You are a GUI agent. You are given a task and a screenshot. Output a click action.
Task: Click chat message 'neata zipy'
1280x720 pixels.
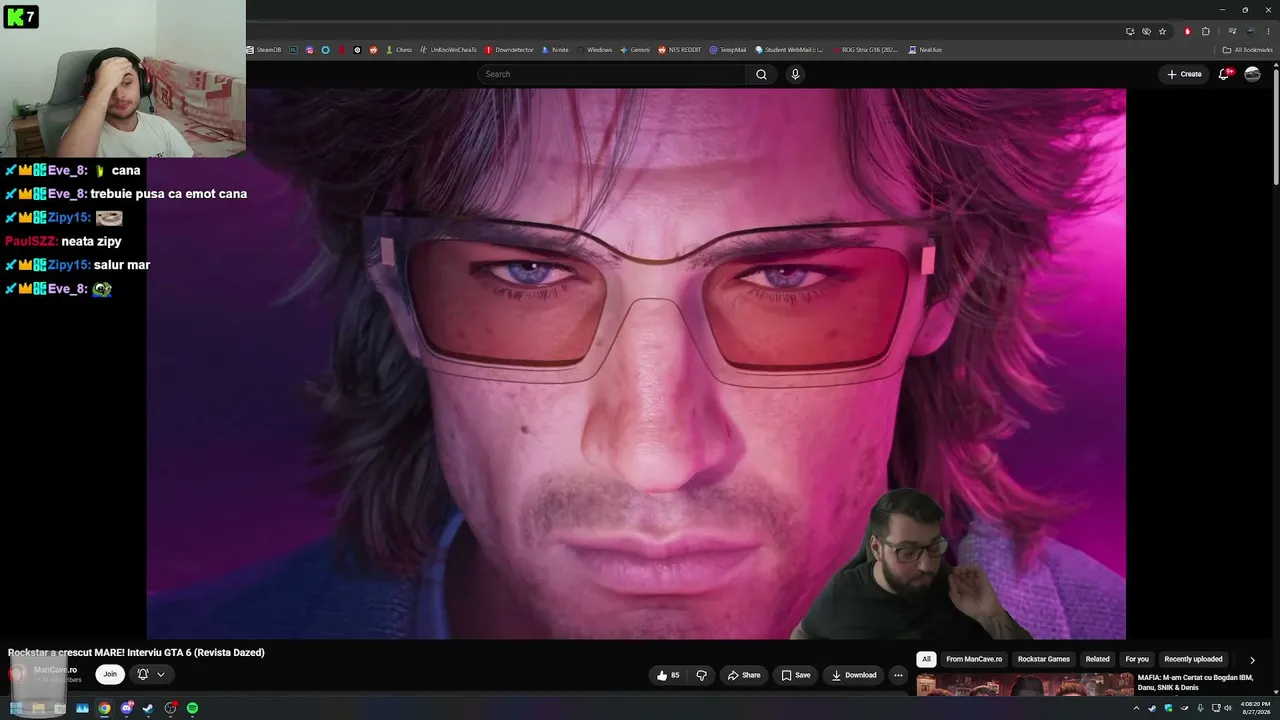click(x=91, y=241)
